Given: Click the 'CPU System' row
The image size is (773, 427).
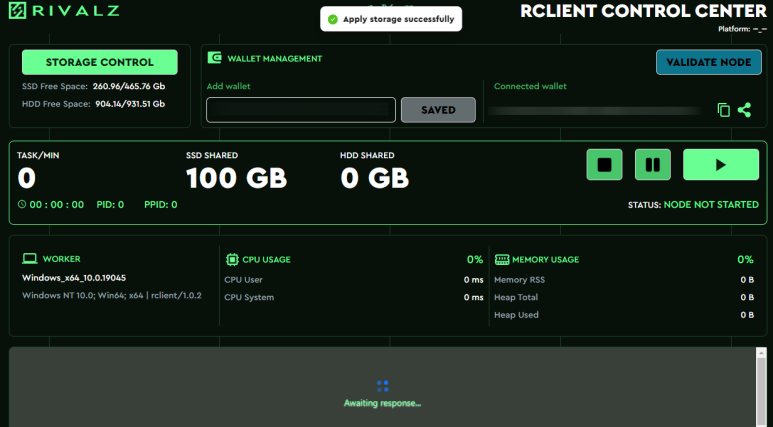Looking at the screenshot, I should coord(353,297).
